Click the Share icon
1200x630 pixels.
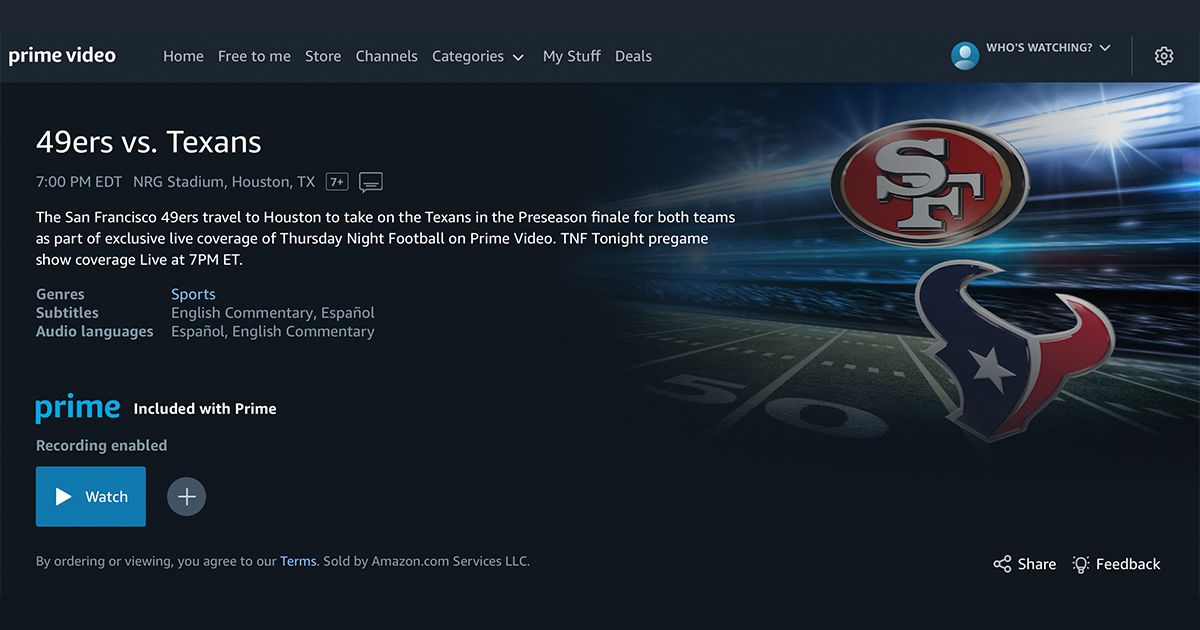click(x=1002, y=565)
